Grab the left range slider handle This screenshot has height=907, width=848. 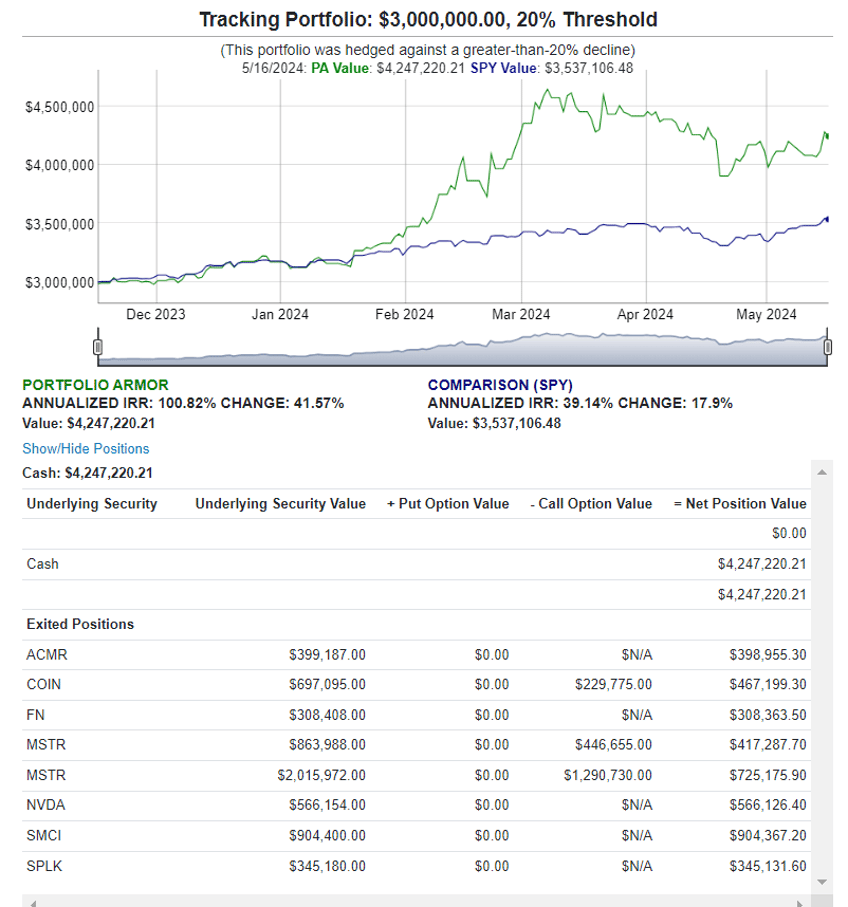(x=98, y=346)
